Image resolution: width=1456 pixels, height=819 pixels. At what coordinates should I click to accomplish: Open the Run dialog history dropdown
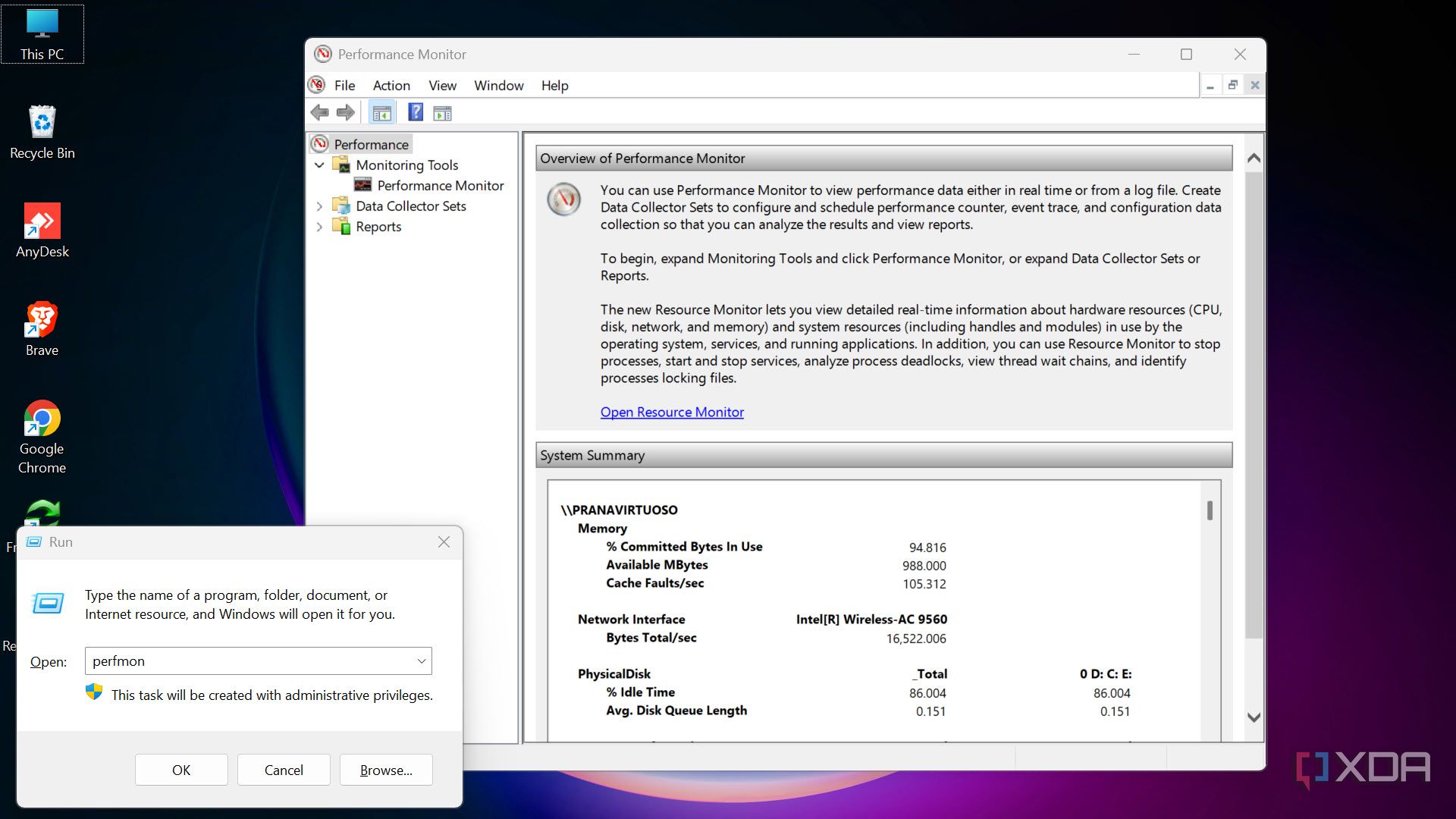[x=422, y=661]
